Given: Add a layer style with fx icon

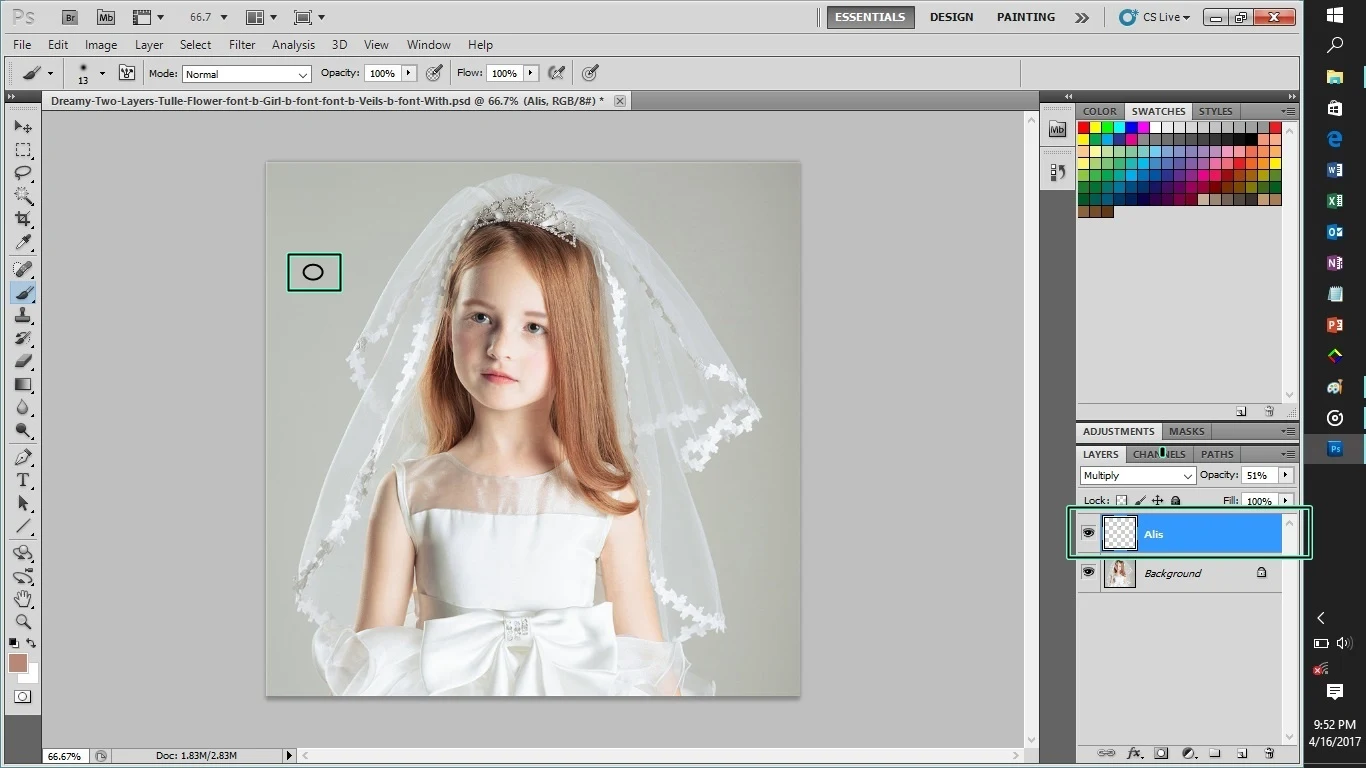Looking at the screenshot, I should pos(1134,753).
